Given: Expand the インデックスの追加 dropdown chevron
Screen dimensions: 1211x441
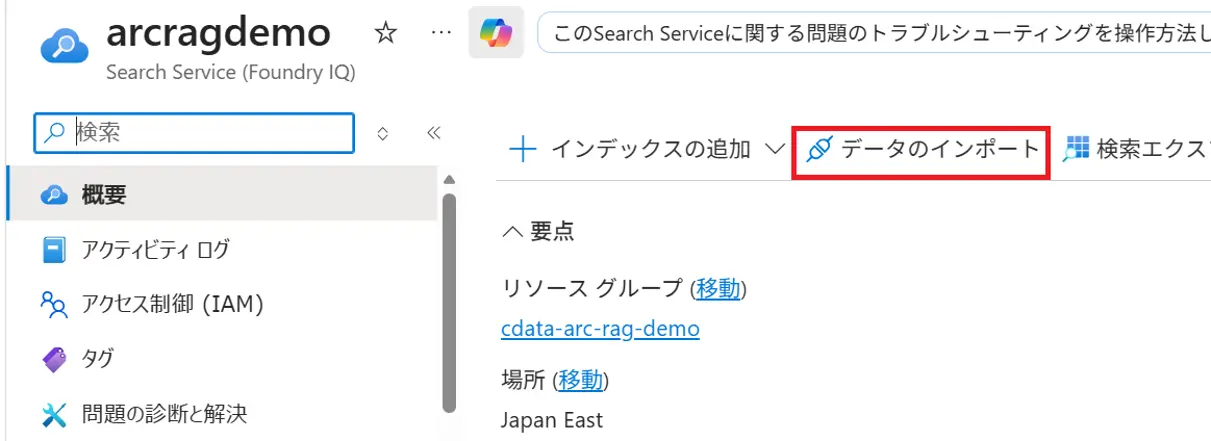Looking at the screenshot, I should (774, 149).
